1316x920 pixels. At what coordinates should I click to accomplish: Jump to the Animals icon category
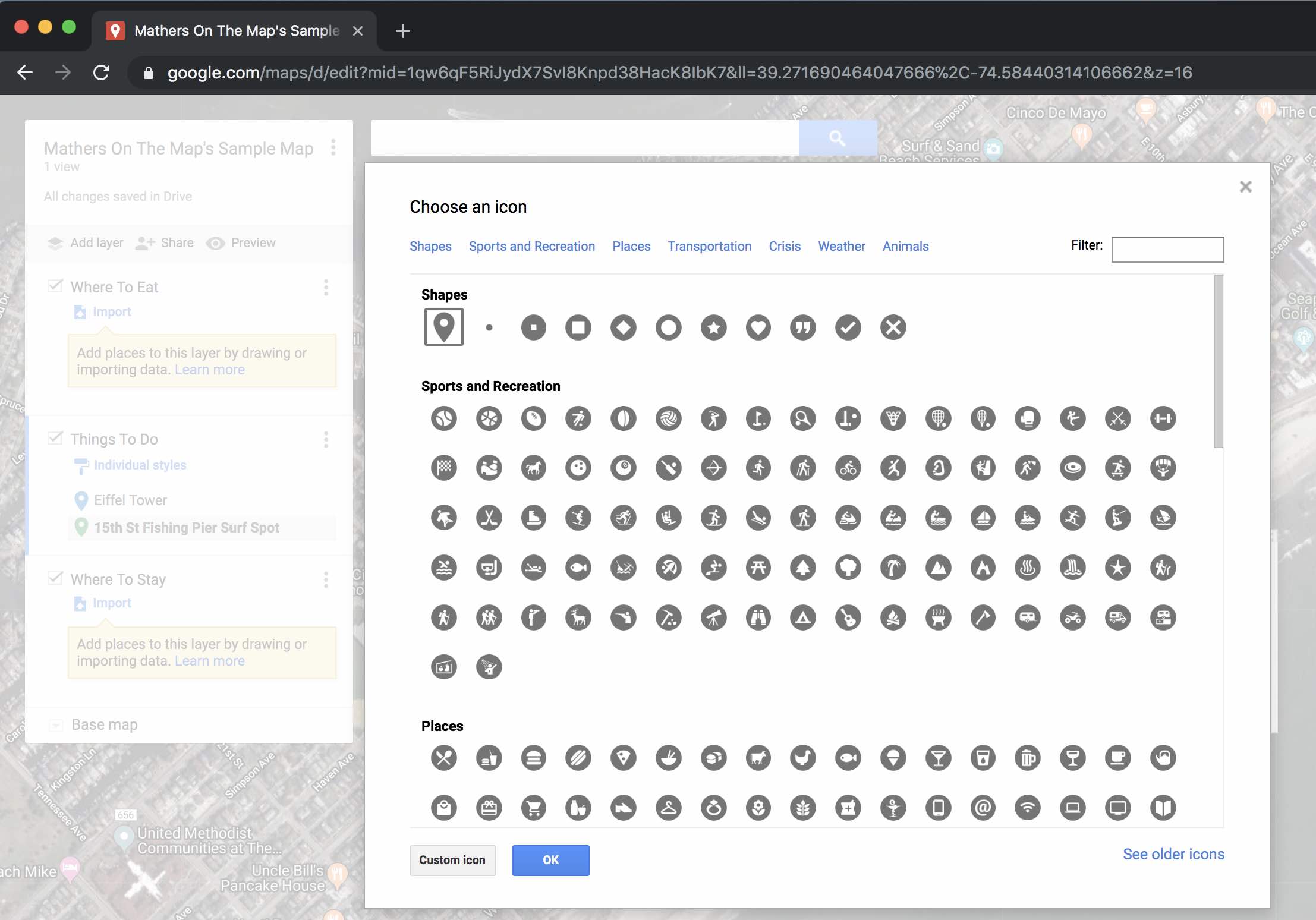pos(905,246)
